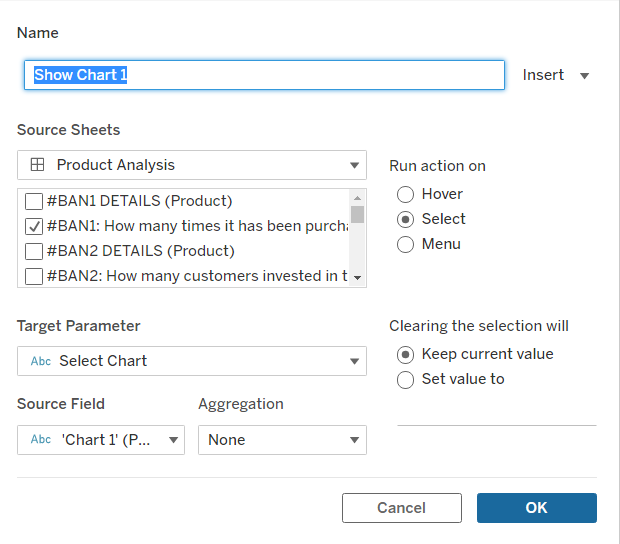Choose the Hover radio option

(x=406, y=194)
